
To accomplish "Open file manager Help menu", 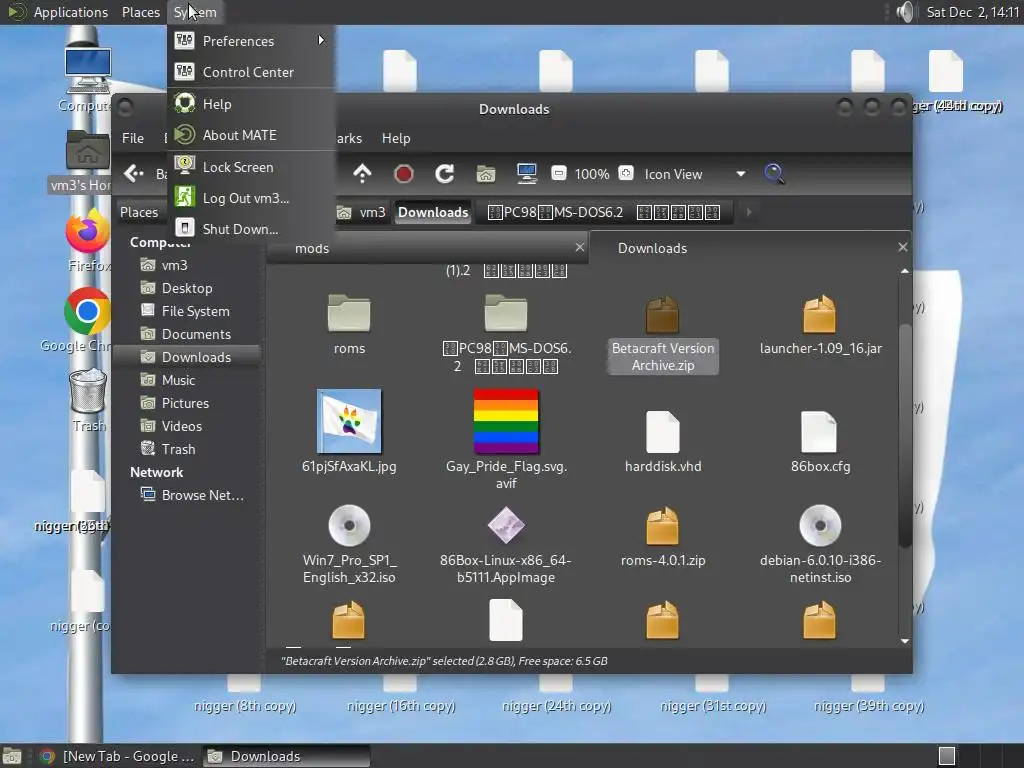I will pos(396,138).
